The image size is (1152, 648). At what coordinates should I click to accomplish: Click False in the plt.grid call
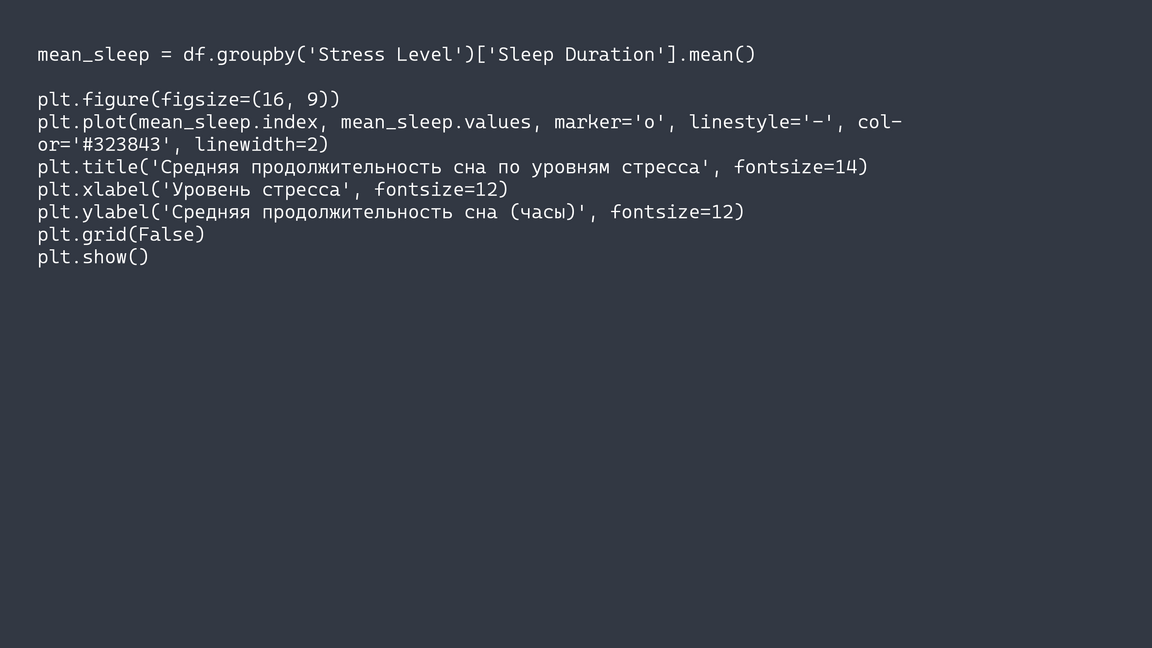pos(171,235)
